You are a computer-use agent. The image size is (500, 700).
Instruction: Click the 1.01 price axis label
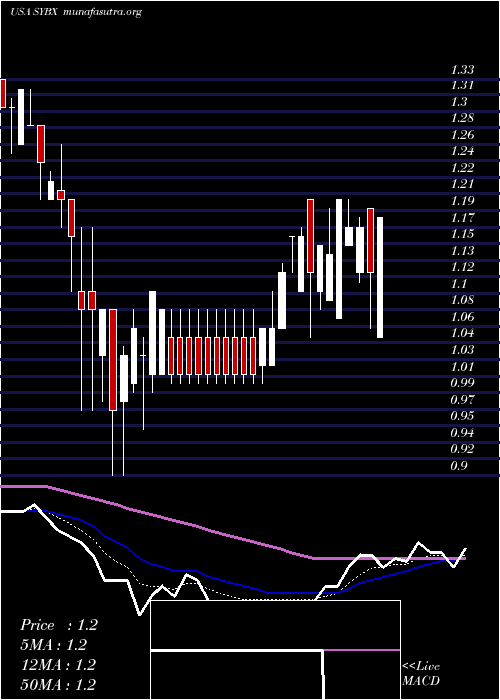[462, 366]
